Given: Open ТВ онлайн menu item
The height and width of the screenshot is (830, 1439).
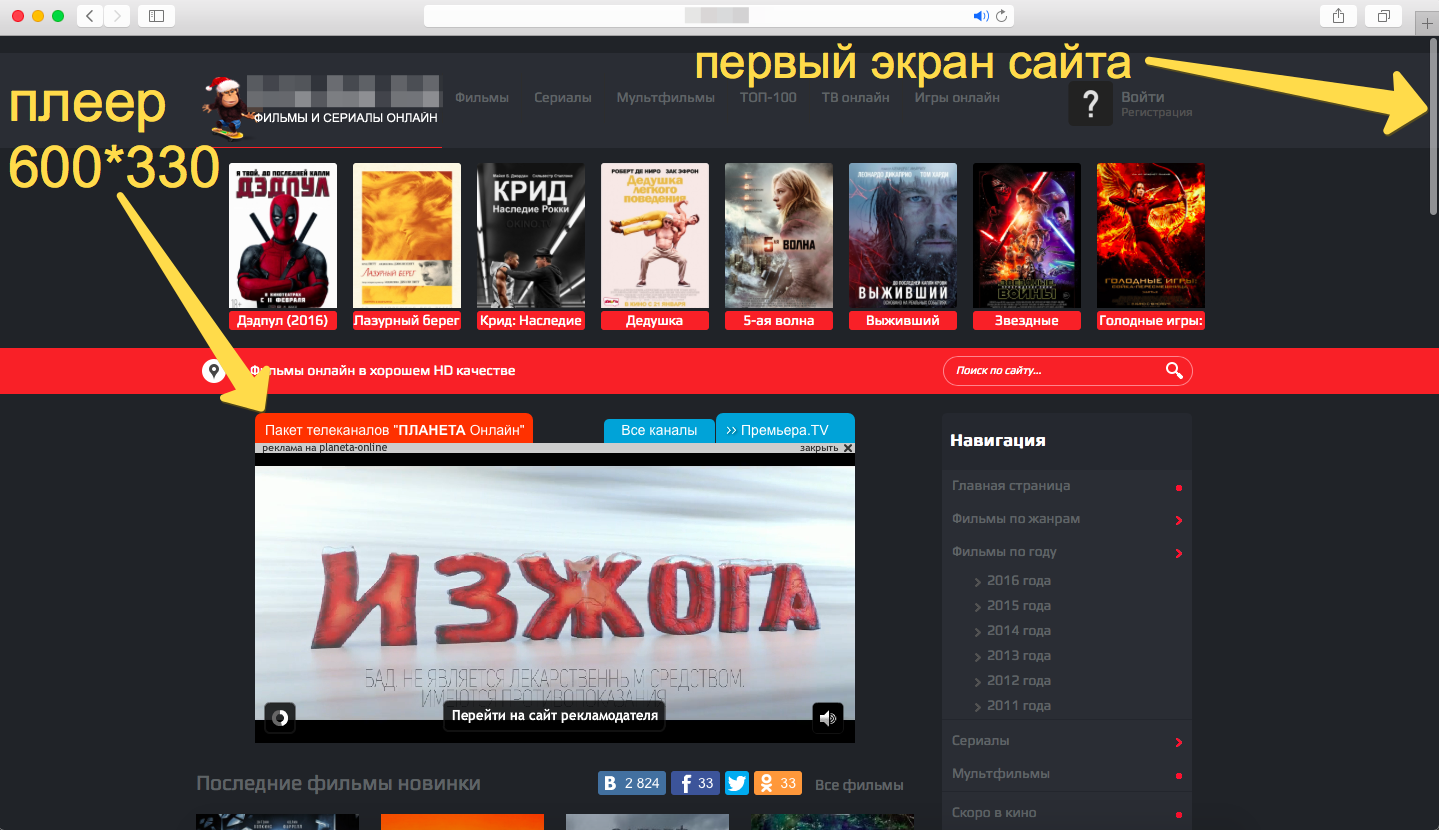Looking at the screenshot, I should (x=856, y=97).
